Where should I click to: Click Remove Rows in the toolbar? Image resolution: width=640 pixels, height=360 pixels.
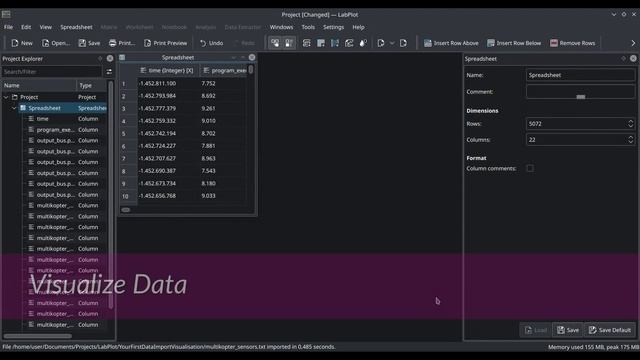click(x=572, y=43)
